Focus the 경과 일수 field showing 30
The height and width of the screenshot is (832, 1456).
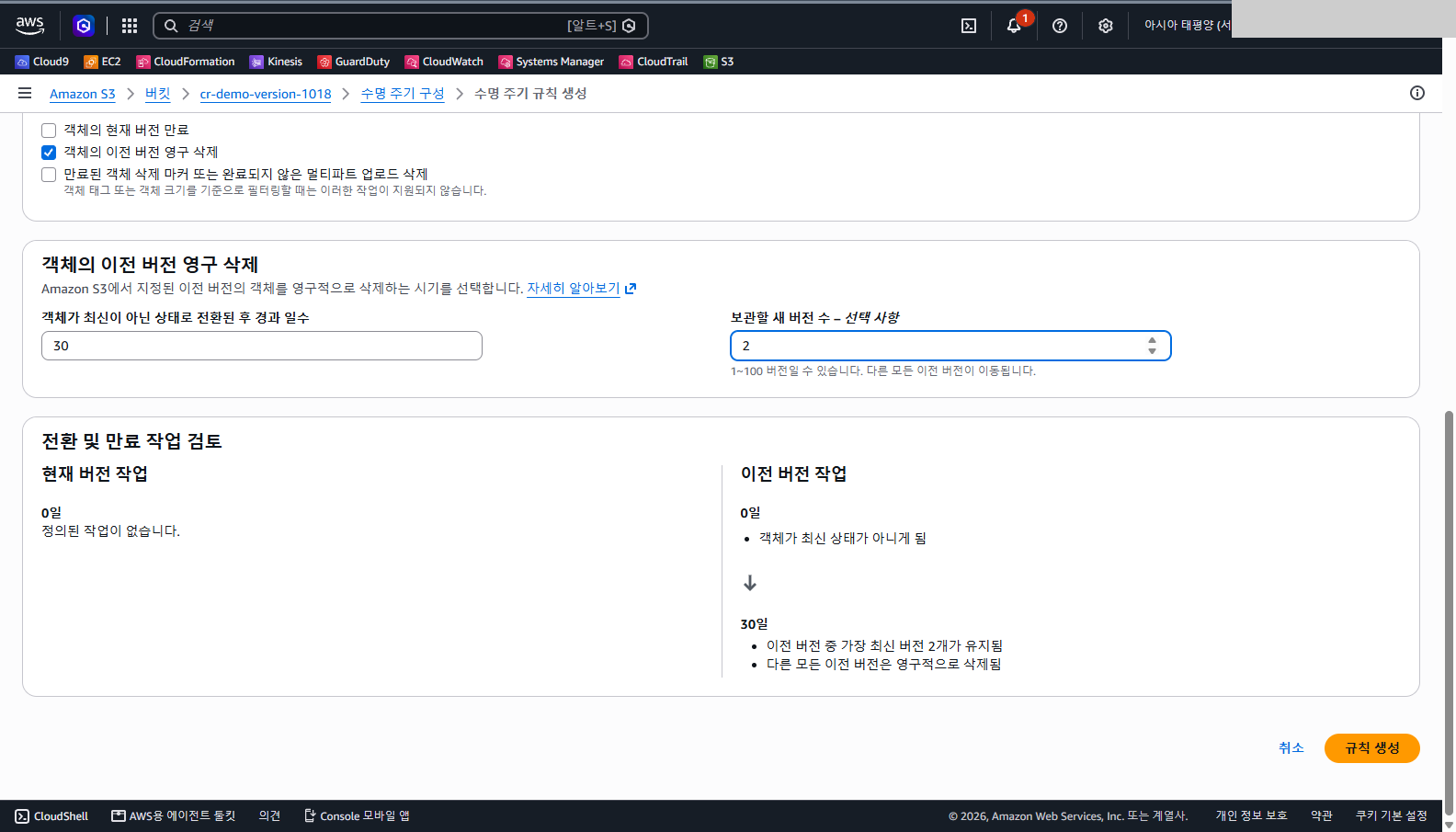[262, 346]
